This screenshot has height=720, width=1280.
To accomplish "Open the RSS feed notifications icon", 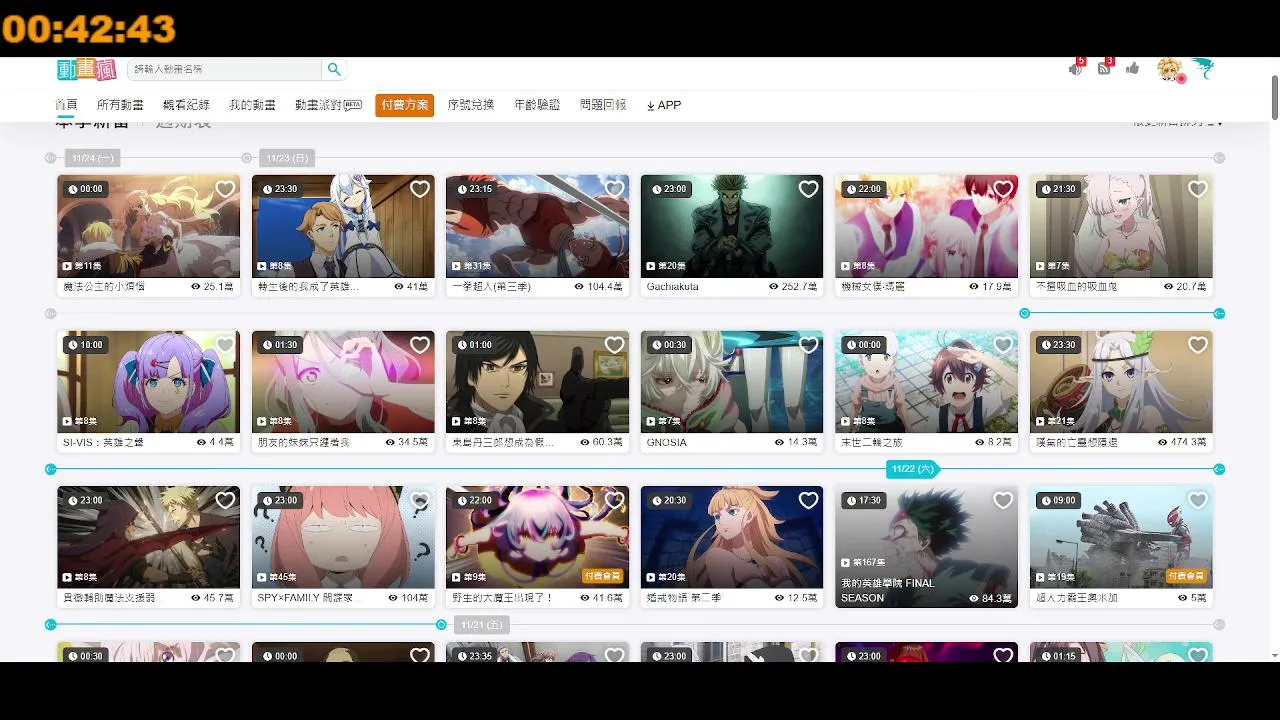I will click(x=1104, y=68).
